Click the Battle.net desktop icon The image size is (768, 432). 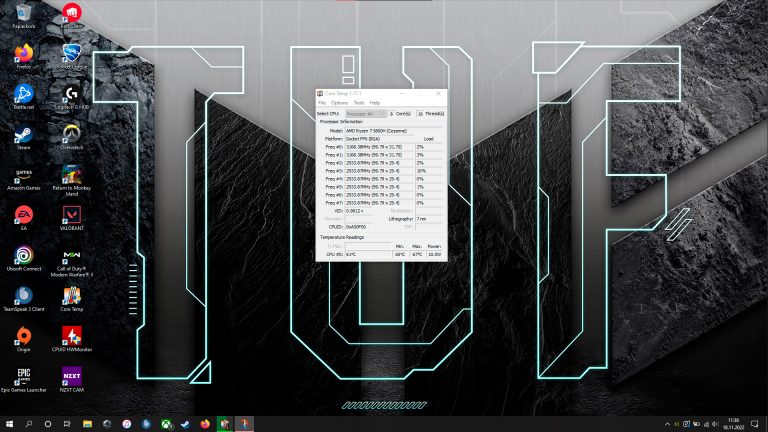coord(23,92)
